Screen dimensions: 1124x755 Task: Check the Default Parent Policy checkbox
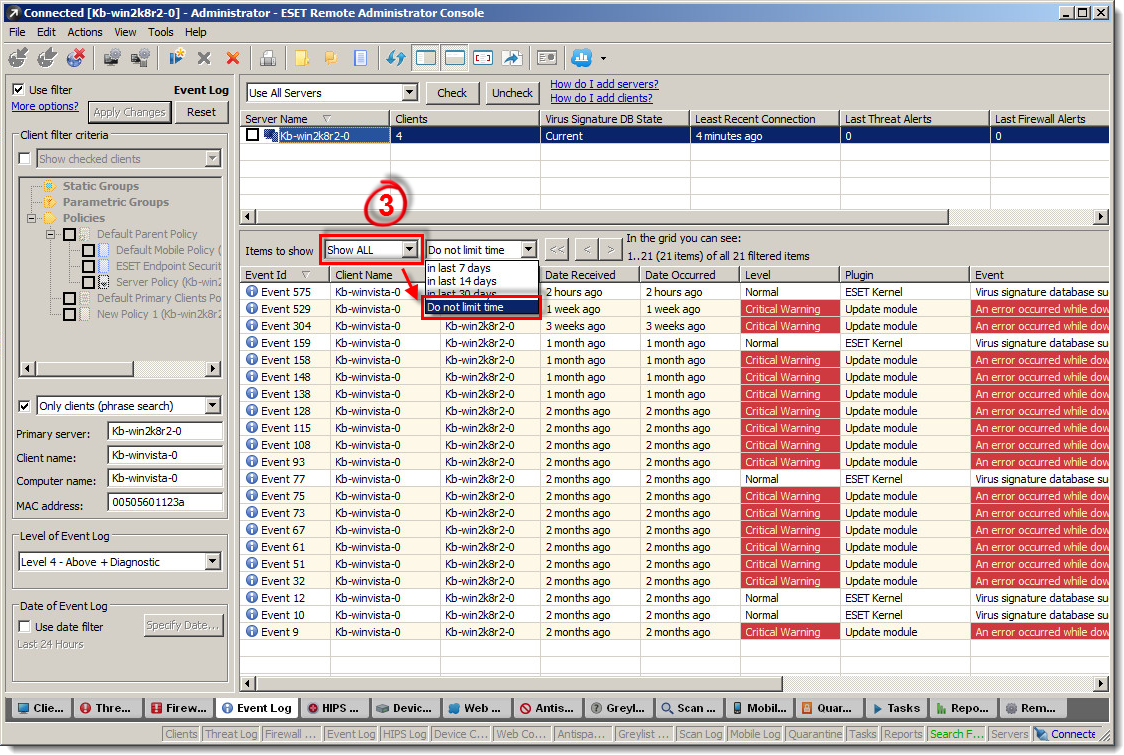(70, 234)
